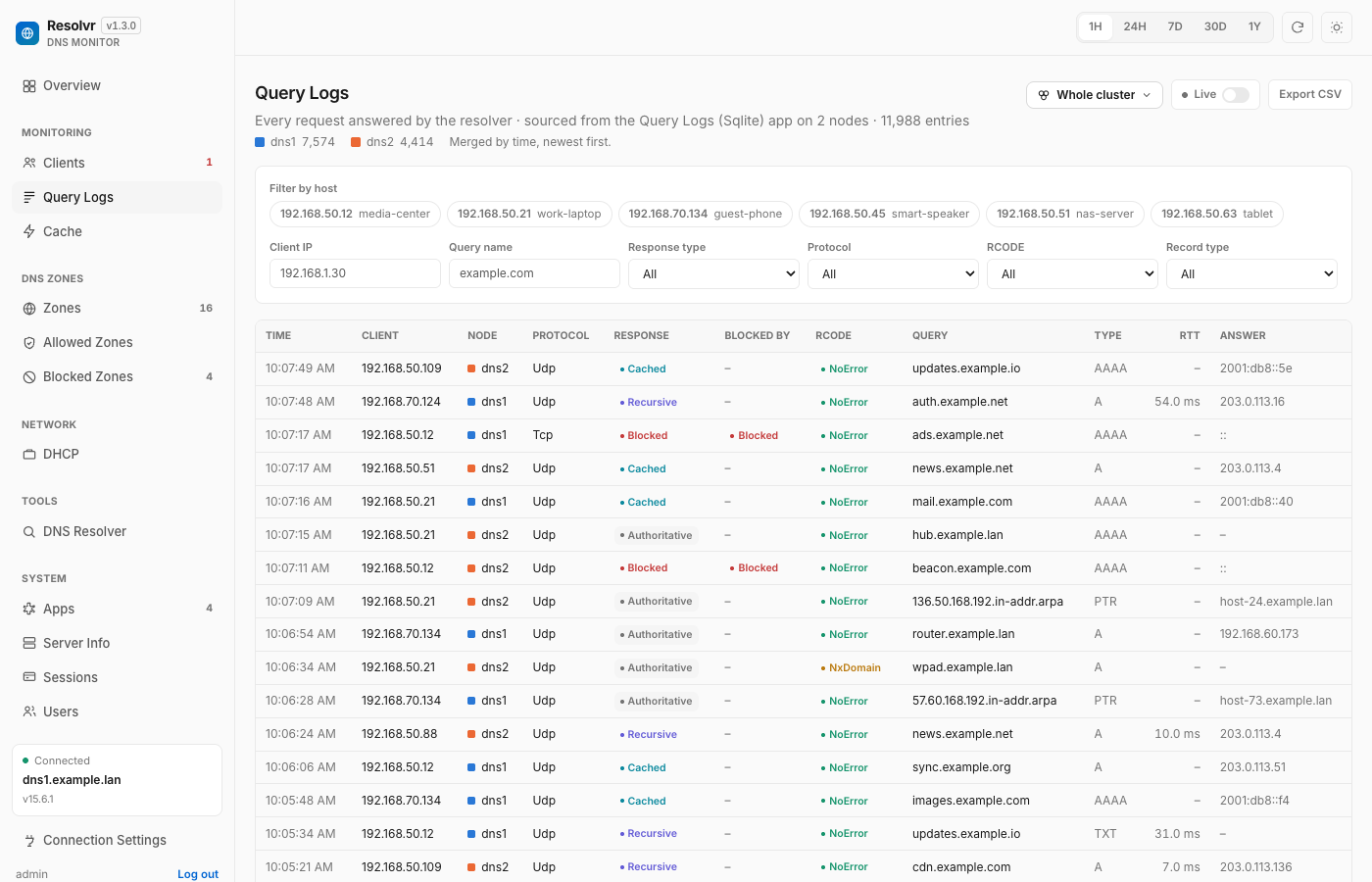Click the Apps puzzle-piece icon

click(29, 609)
